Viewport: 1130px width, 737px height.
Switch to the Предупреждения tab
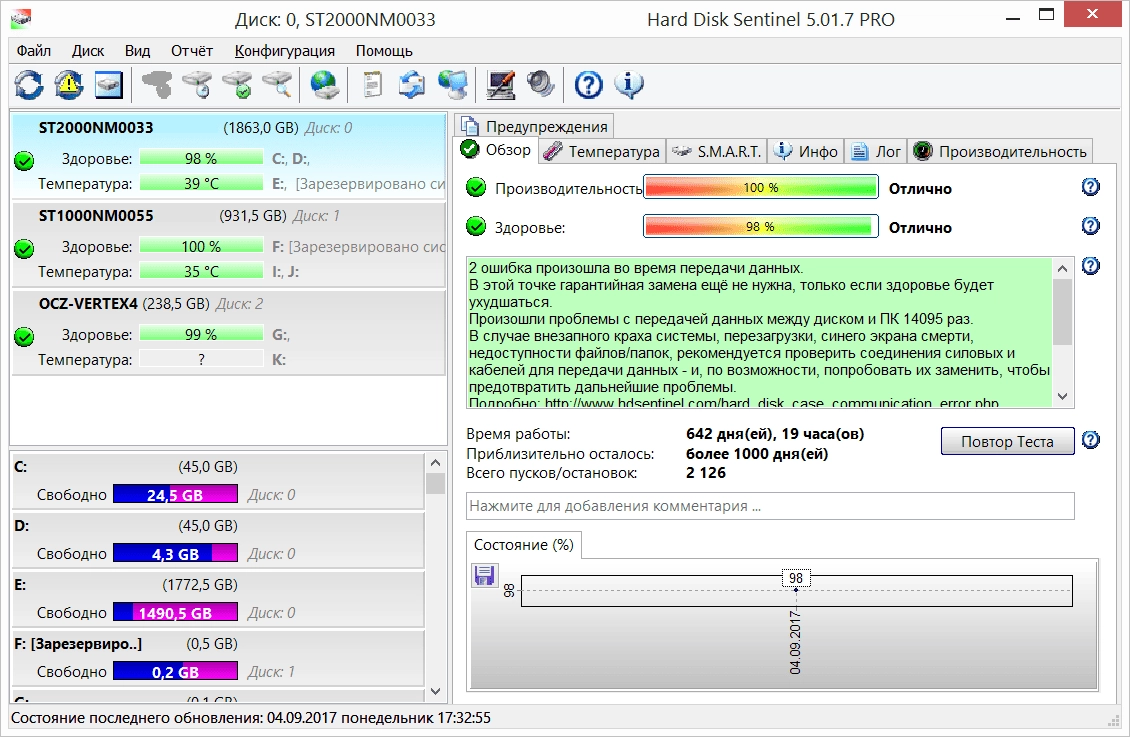[x=535, y=126]
